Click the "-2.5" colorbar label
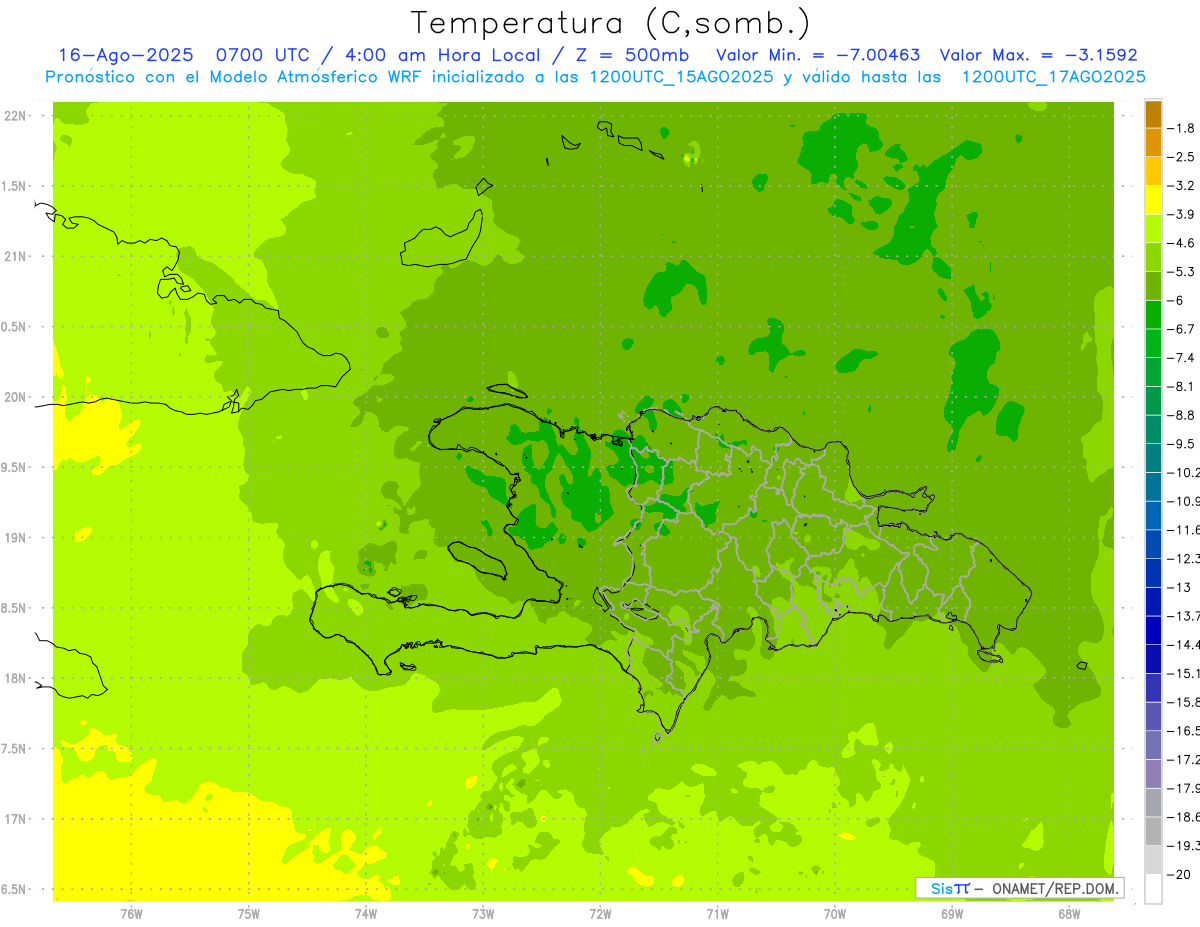The width and height of the screenshot is (1200, 927). (1181, 157)
